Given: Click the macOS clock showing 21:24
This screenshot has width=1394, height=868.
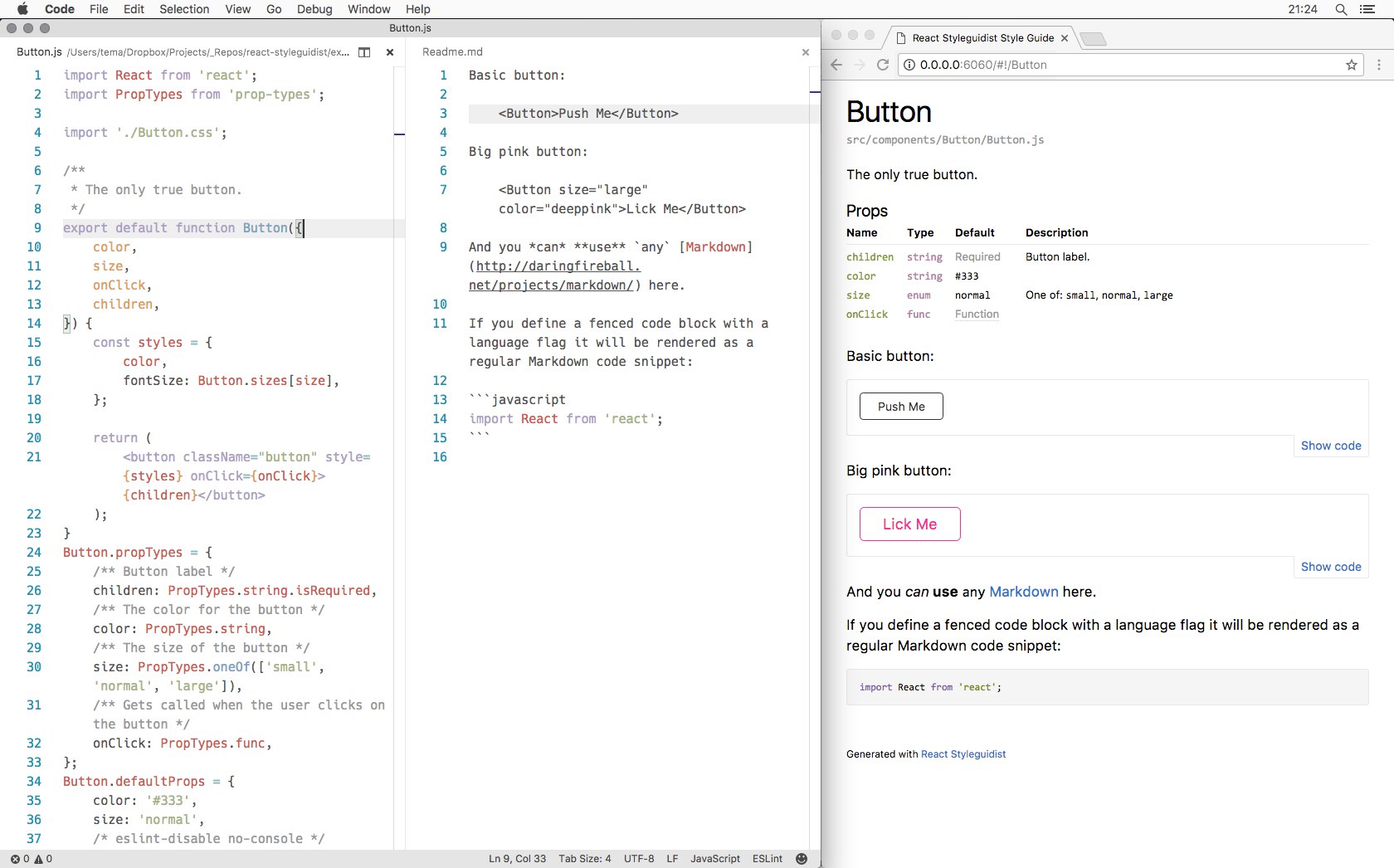Looking at the screenshot, I should (1303, 9).
